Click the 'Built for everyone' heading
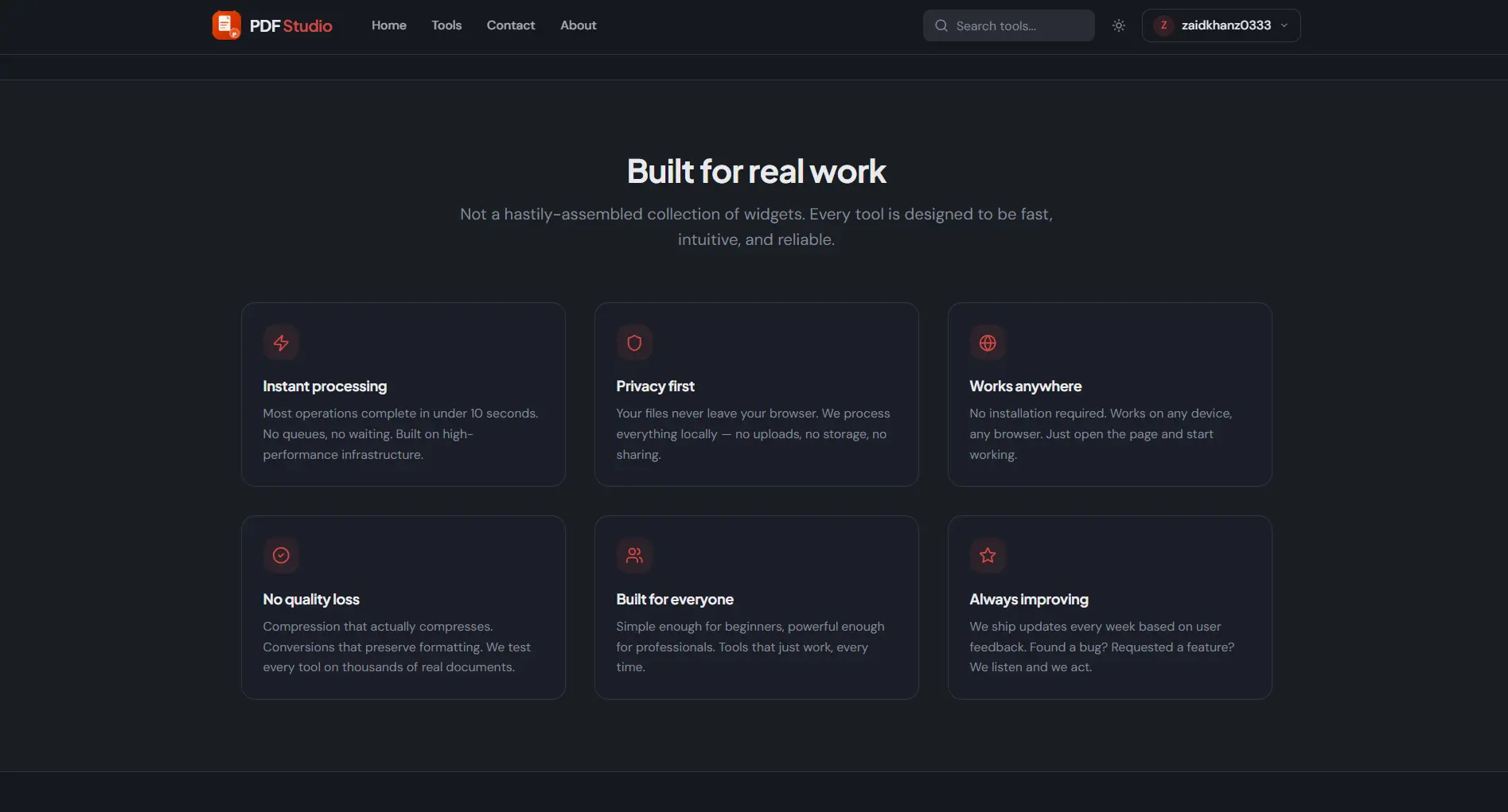This screenshot has height=812, width=1508. [x=675, y=600]
